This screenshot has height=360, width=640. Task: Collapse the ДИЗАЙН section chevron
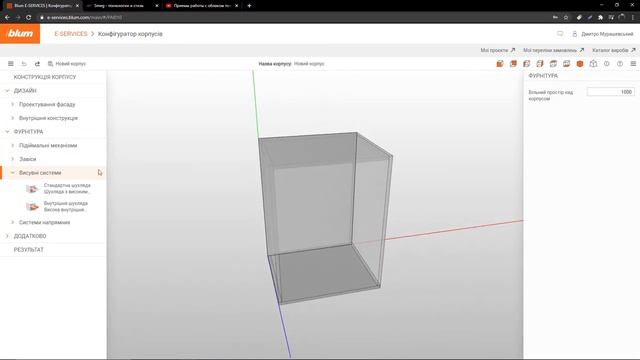tap(7, 91)
